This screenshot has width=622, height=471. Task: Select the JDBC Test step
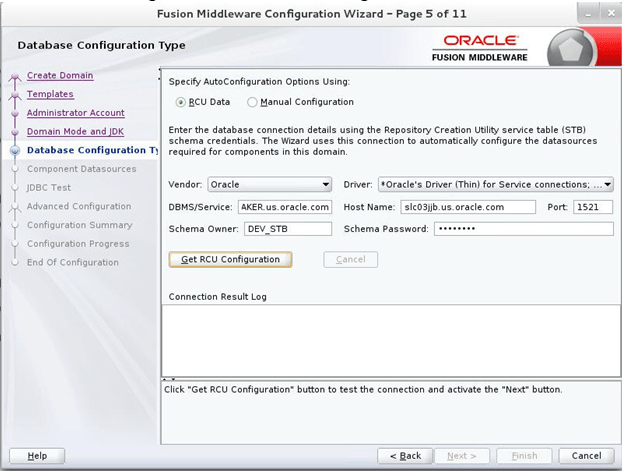[x=49, y=188]
